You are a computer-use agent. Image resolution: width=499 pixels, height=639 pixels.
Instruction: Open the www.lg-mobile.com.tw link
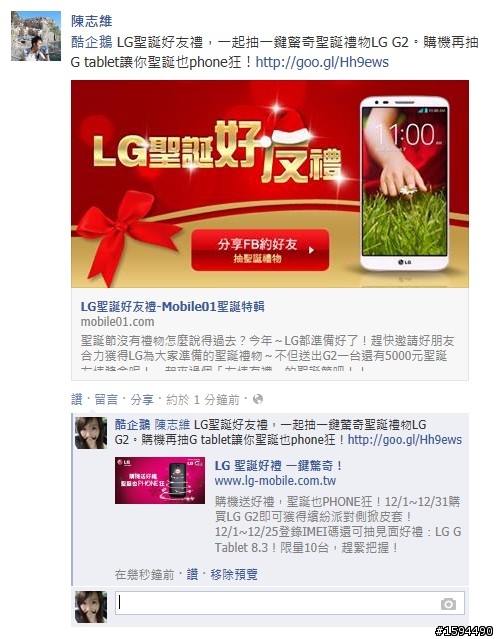(275, 480)
